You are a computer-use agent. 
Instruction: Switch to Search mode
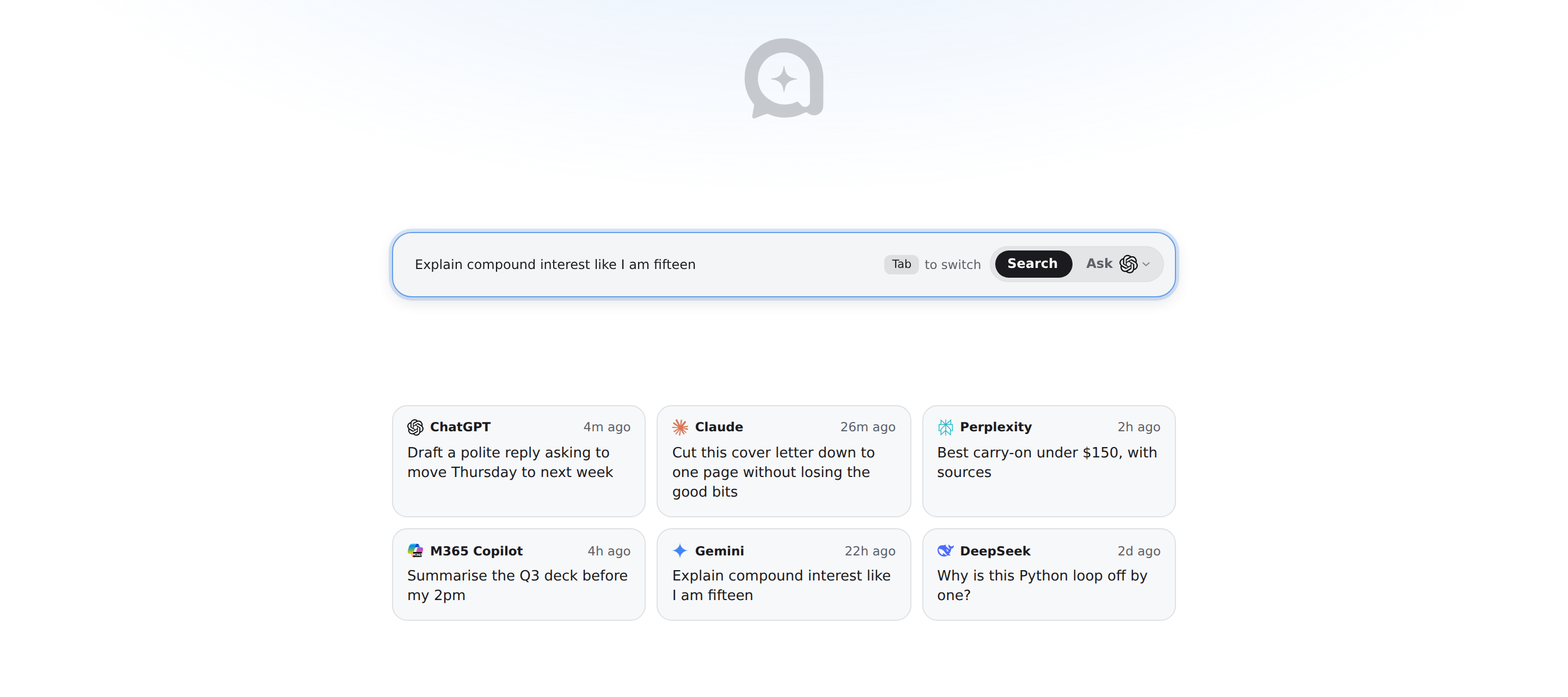(1033, 264)
